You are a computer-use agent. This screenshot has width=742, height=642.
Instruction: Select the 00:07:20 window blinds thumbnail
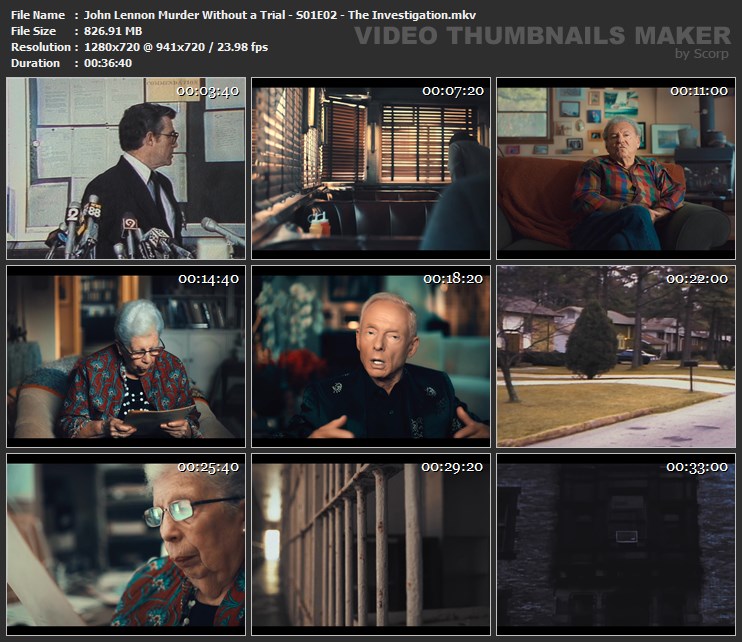coord(371,168)
